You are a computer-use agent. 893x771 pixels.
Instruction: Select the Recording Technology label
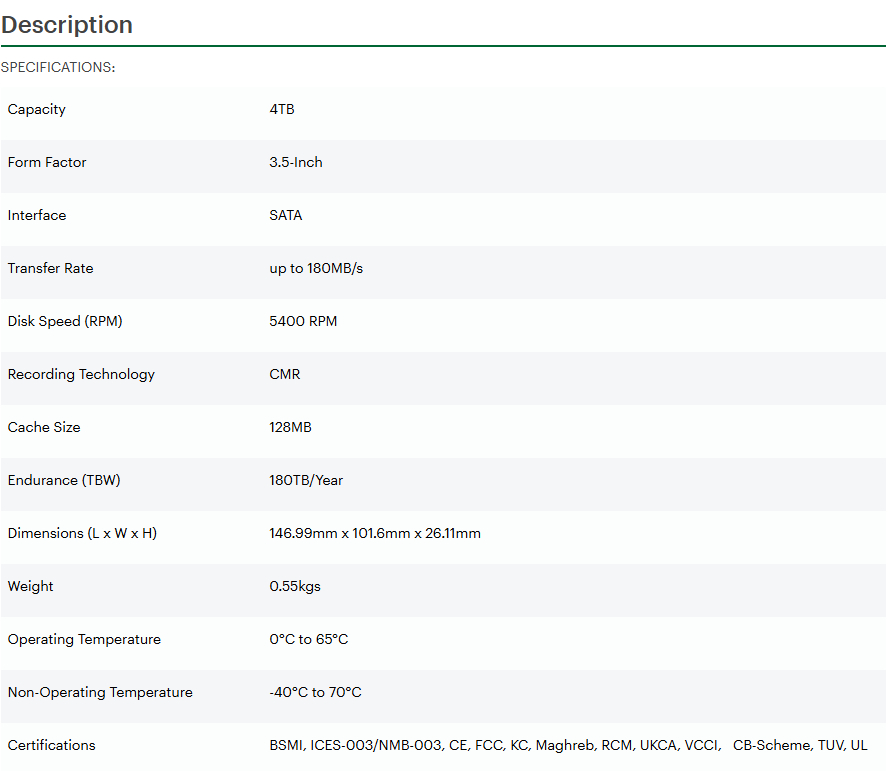[81, 375]
